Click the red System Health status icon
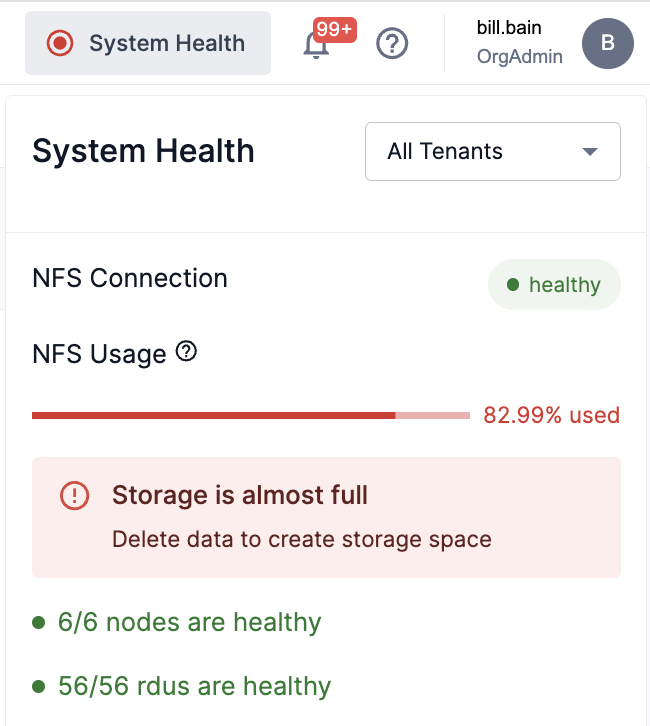Viewport: 650px width, 726px height. pyautogui.click(x=61, y=43)
